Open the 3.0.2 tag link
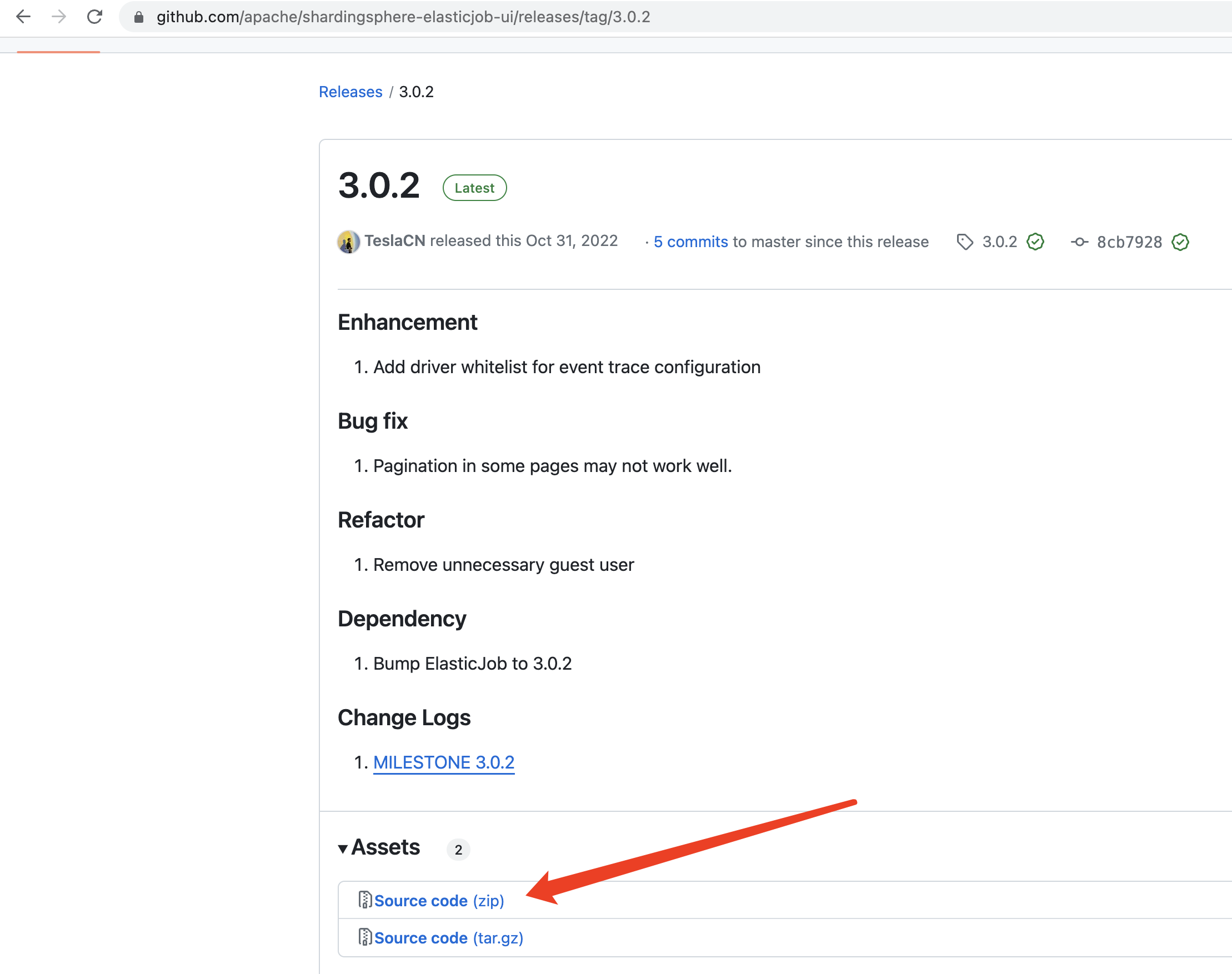Screen dimensions: 1232x974 tap(999, 242)
